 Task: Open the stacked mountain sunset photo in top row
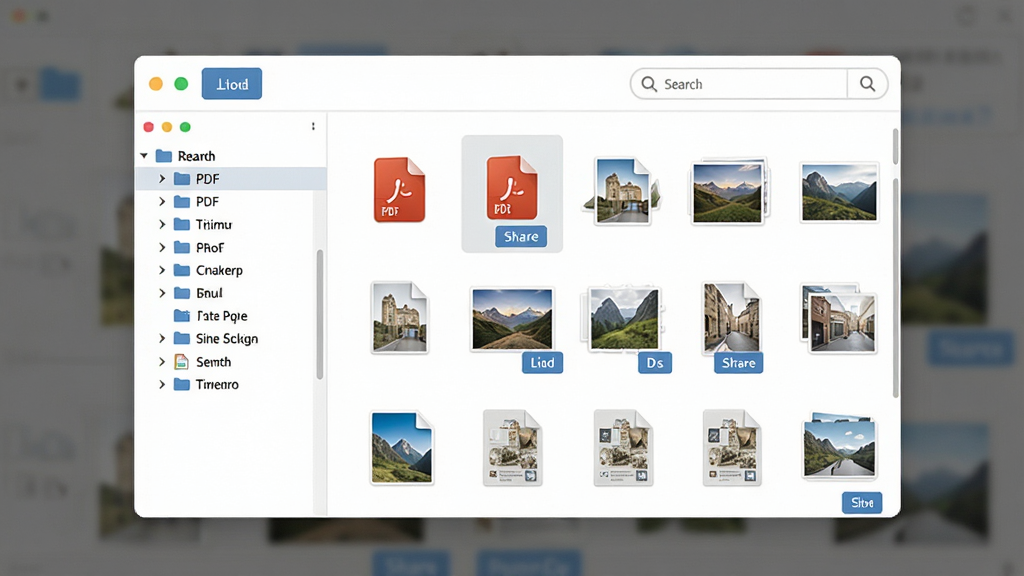click(729, 191)
